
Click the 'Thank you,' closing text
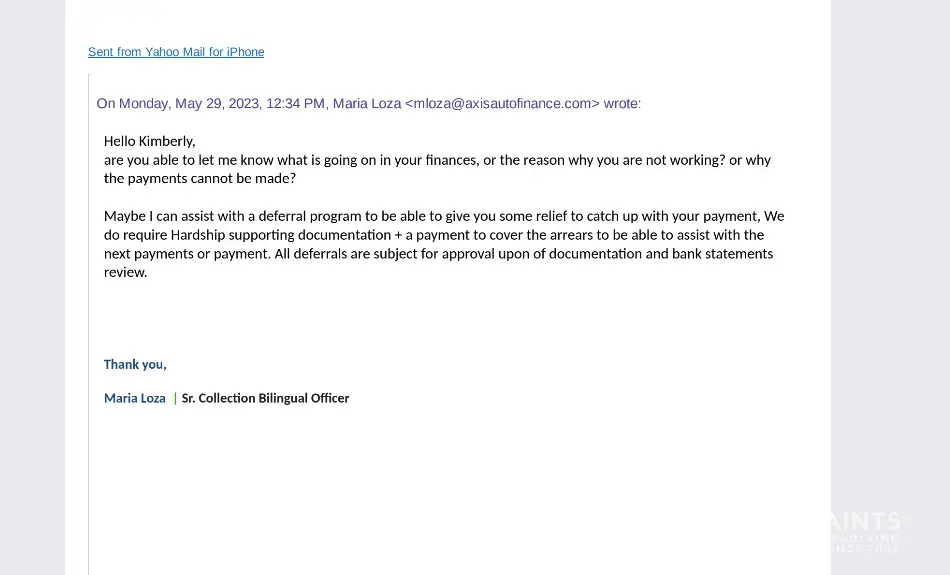tap(135, 364)
